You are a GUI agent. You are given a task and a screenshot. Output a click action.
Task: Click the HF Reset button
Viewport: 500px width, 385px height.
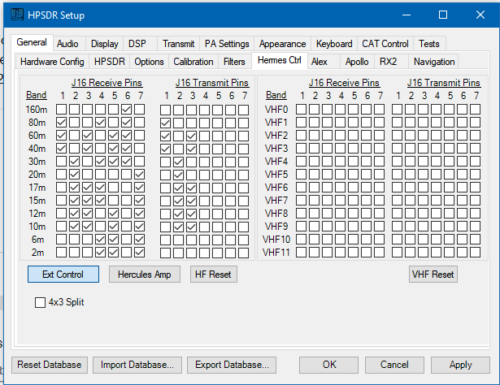[213, 274]
